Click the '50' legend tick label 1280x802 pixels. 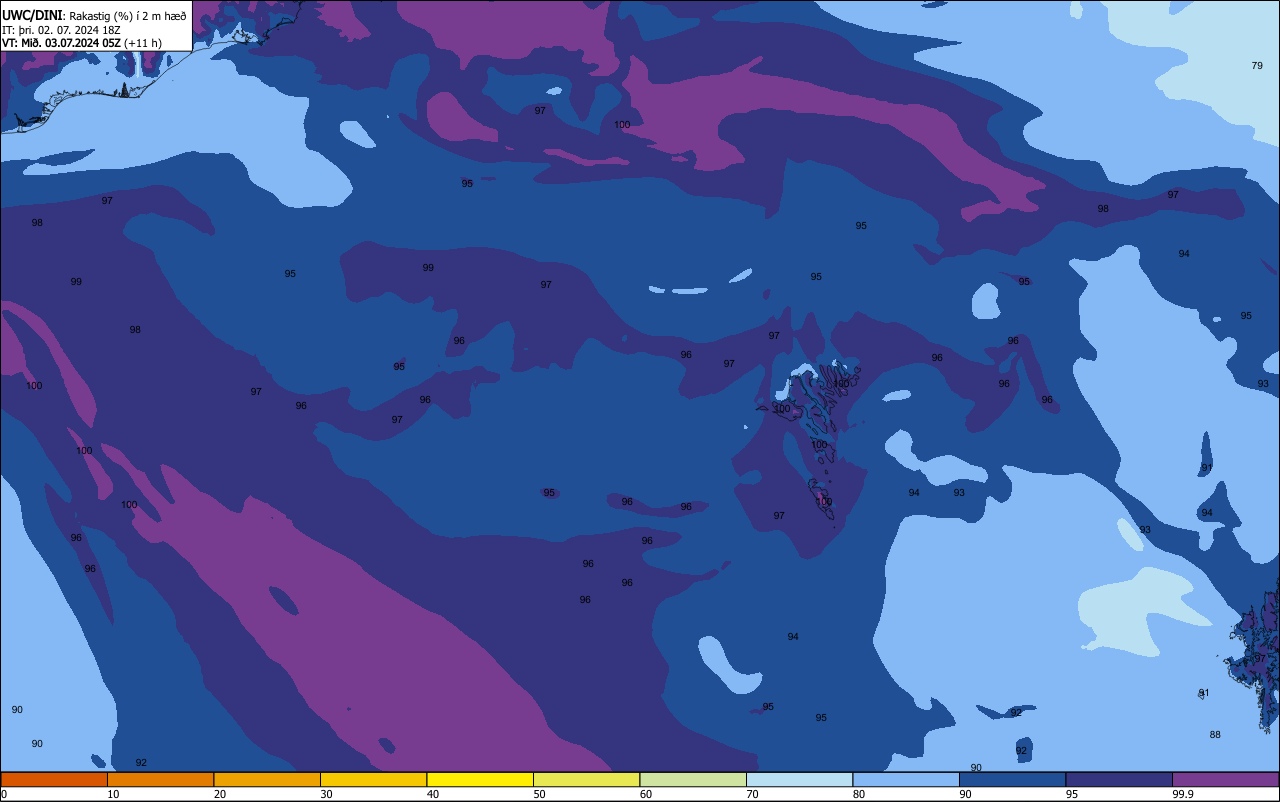point(539,794)
